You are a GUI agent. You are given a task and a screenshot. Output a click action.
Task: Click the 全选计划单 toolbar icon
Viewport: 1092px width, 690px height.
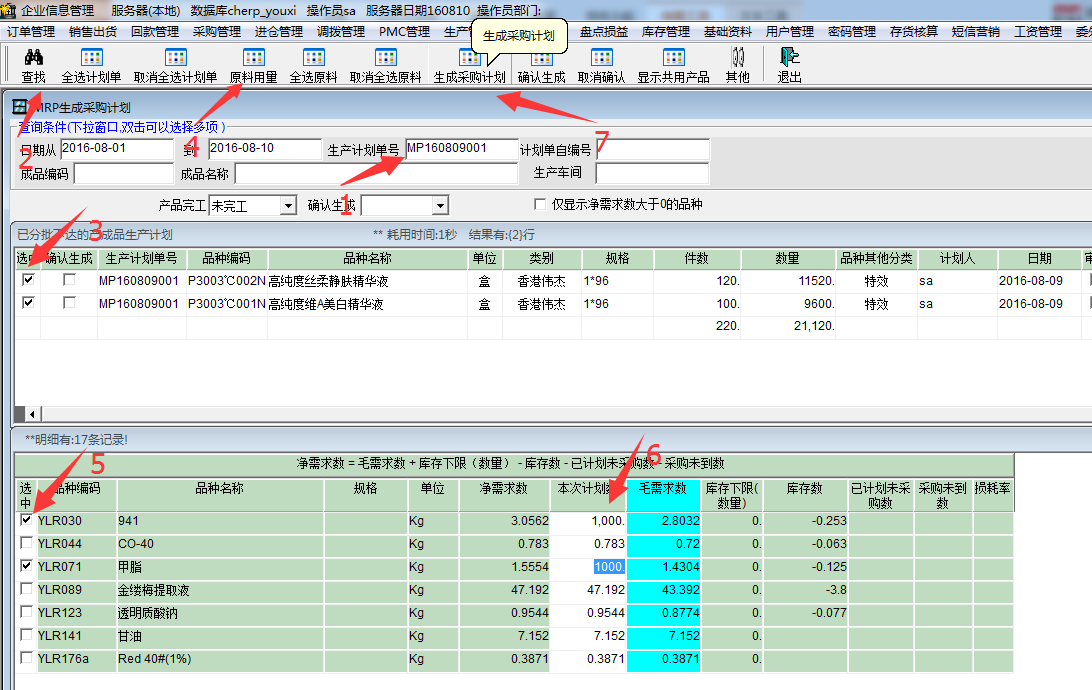pyautogui.click(x=91, y=58)
